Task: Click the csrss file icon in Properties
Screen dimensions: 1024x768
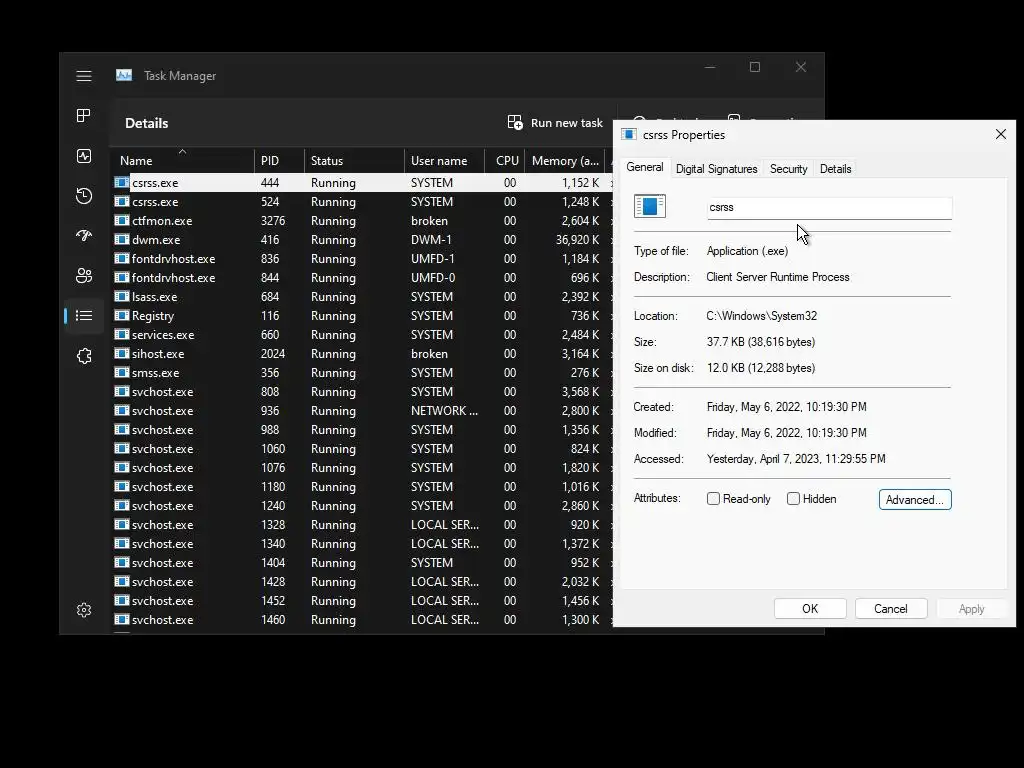Action: pyautogui.click(x=650, y=206)
